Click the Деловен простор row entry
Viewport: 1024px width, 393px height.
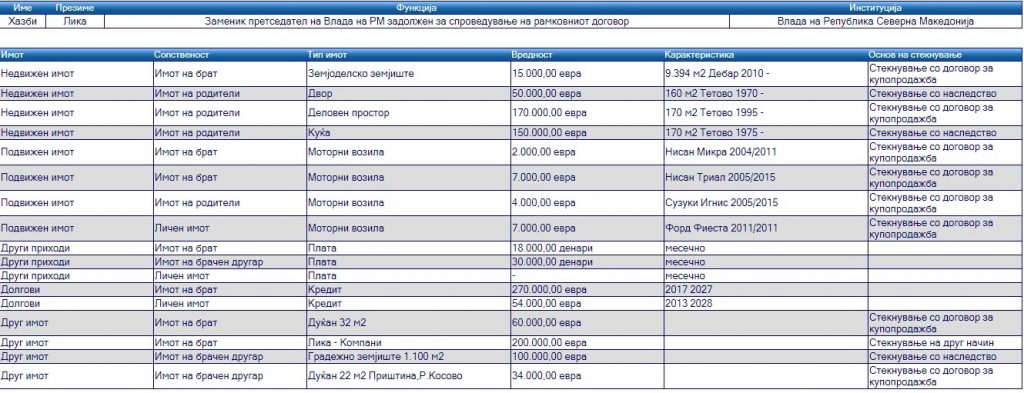click(x=408, y=113)
